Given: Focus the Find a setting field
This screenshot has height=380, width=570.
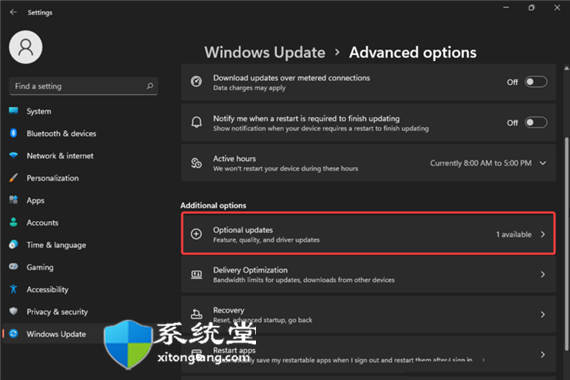Looking at the screenshot, I should [x=83, y=87].
